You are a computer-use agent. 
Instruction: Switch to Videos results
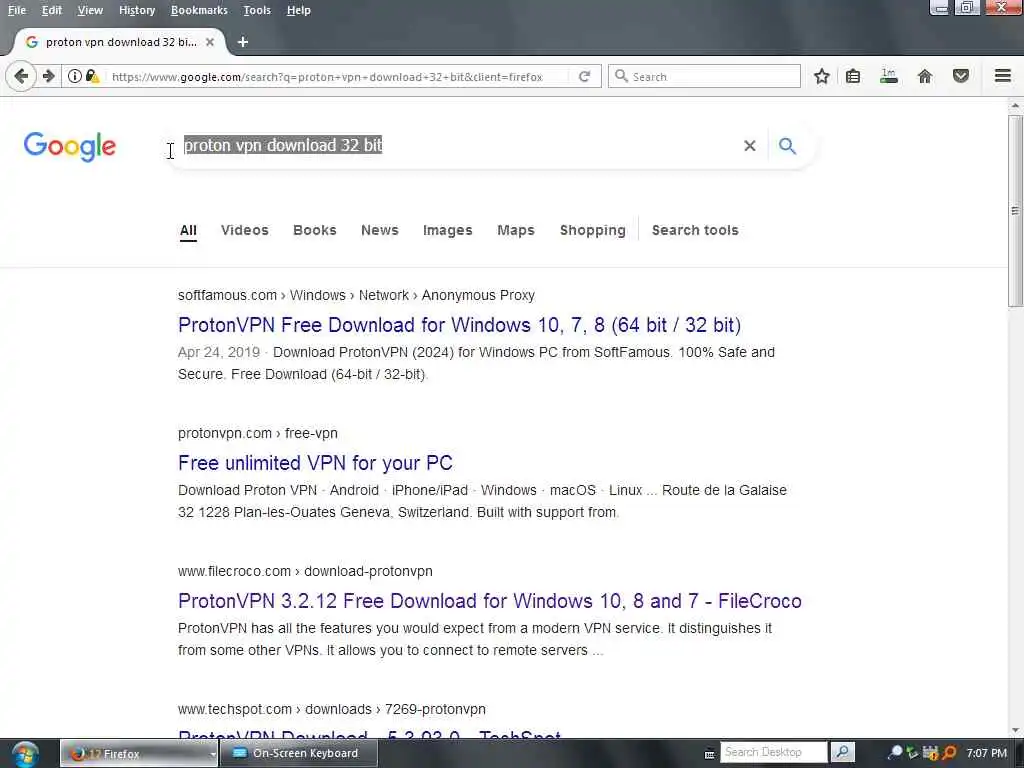(245, 231)
